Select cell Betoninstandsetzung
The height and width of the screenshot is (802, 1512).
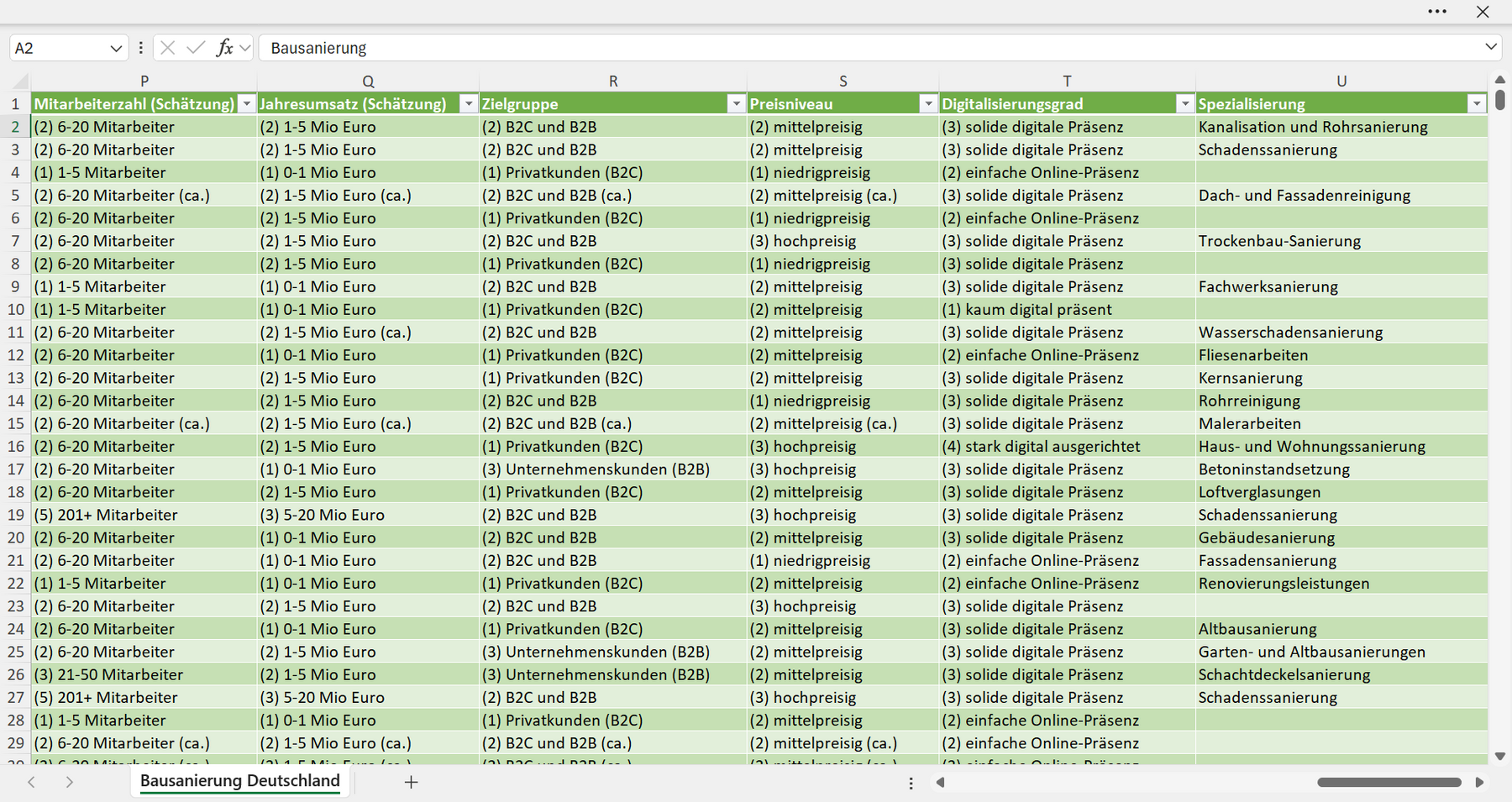pos(1341,469)
